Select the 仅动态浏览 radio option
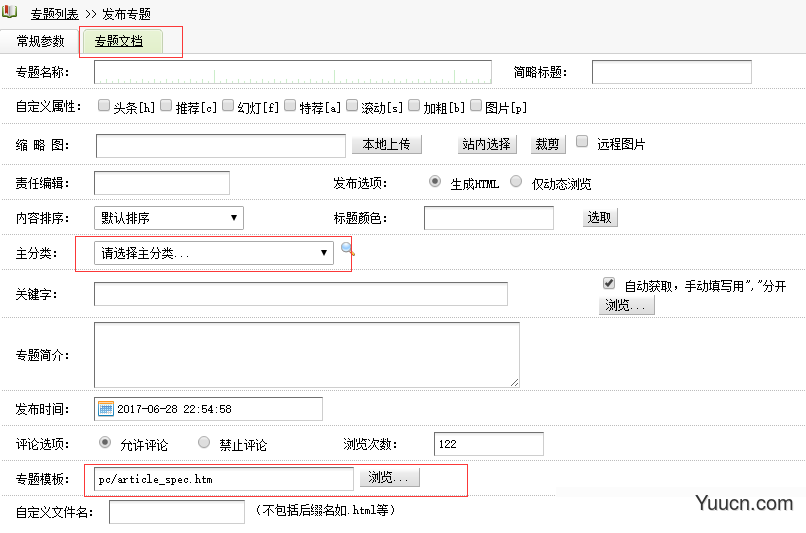 click(x=516, y=182)
